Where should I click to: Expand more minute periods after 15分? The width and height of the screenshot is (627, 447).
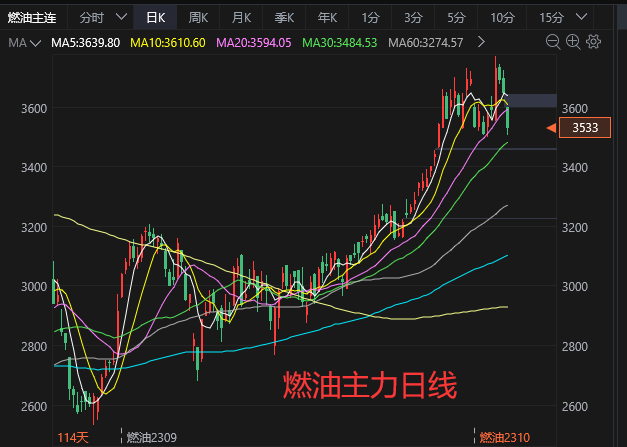tap(581, 17)
